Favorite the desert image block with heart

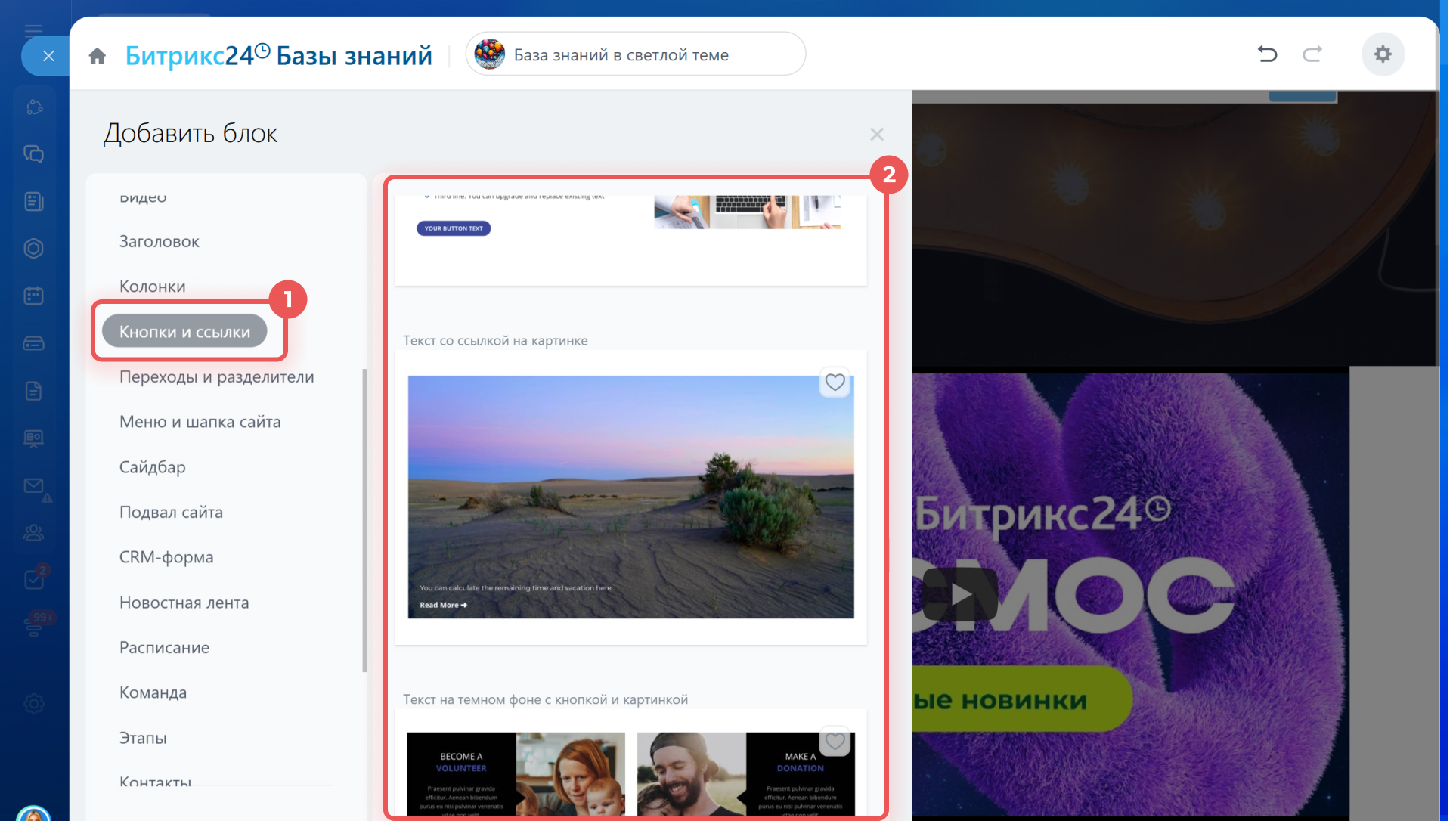point(835,383)
